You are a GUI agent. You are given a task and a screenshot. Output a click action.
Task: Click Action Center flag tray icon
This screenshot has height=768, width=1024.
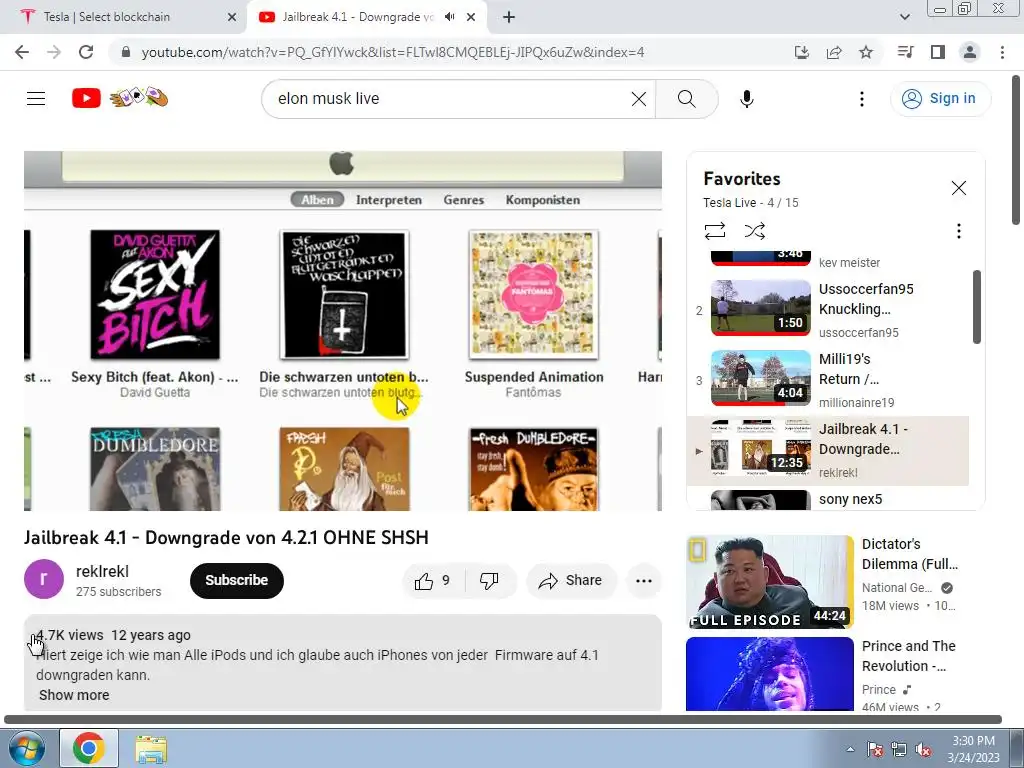(x=874, y=749)
